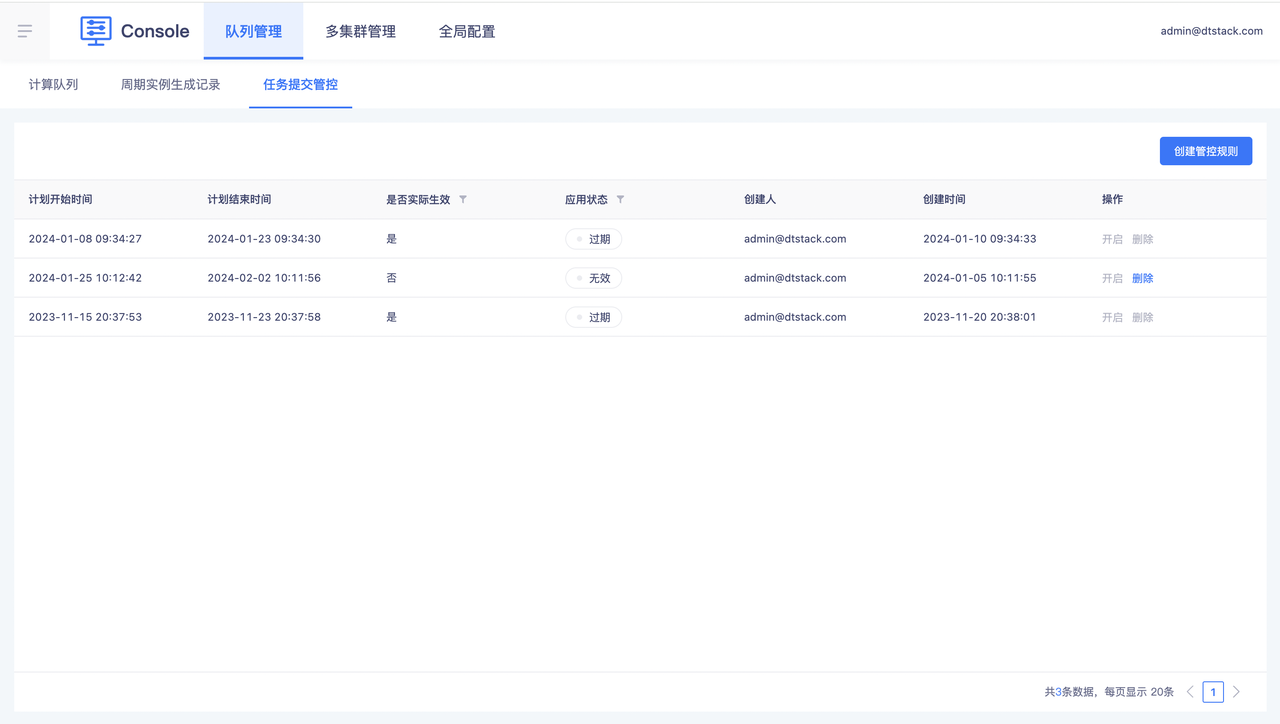Click created time 2023-11-20 20:38:01
1280x724 pixels.
click(979, 317)
